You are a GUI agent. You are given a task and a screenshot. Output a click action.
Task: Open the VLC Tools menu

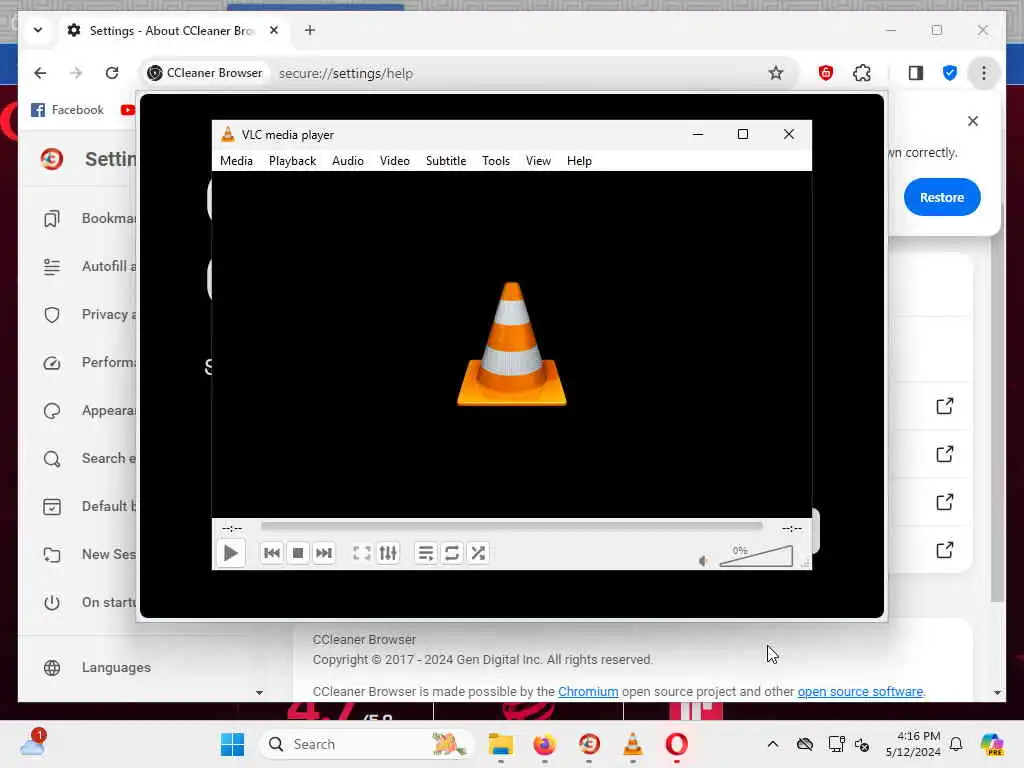pyautogui.click(x=496, y=161)
